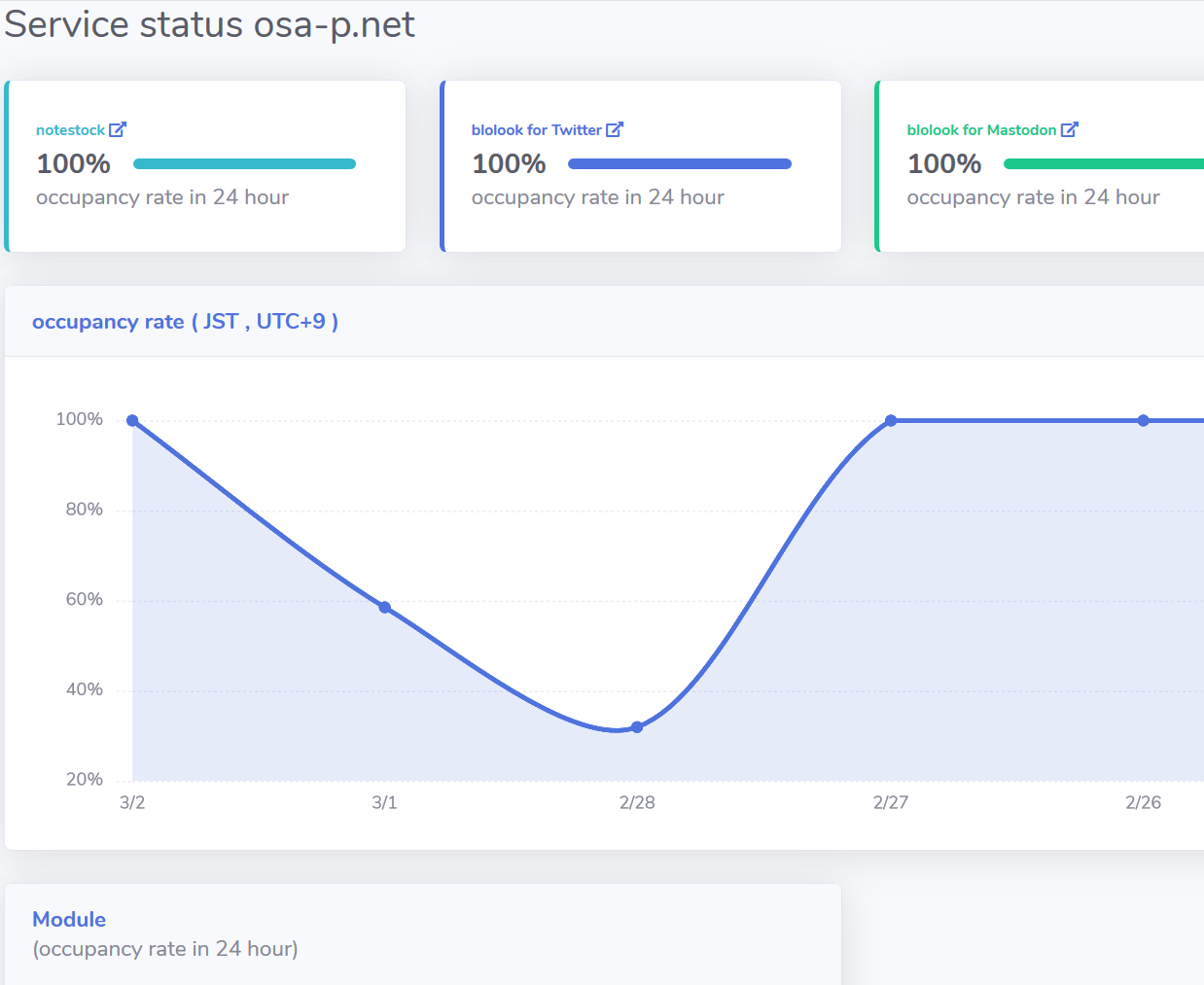Click the 2/28 x-axis date label
Screen dimensions: 1204x985
click(x=637, y=803)
